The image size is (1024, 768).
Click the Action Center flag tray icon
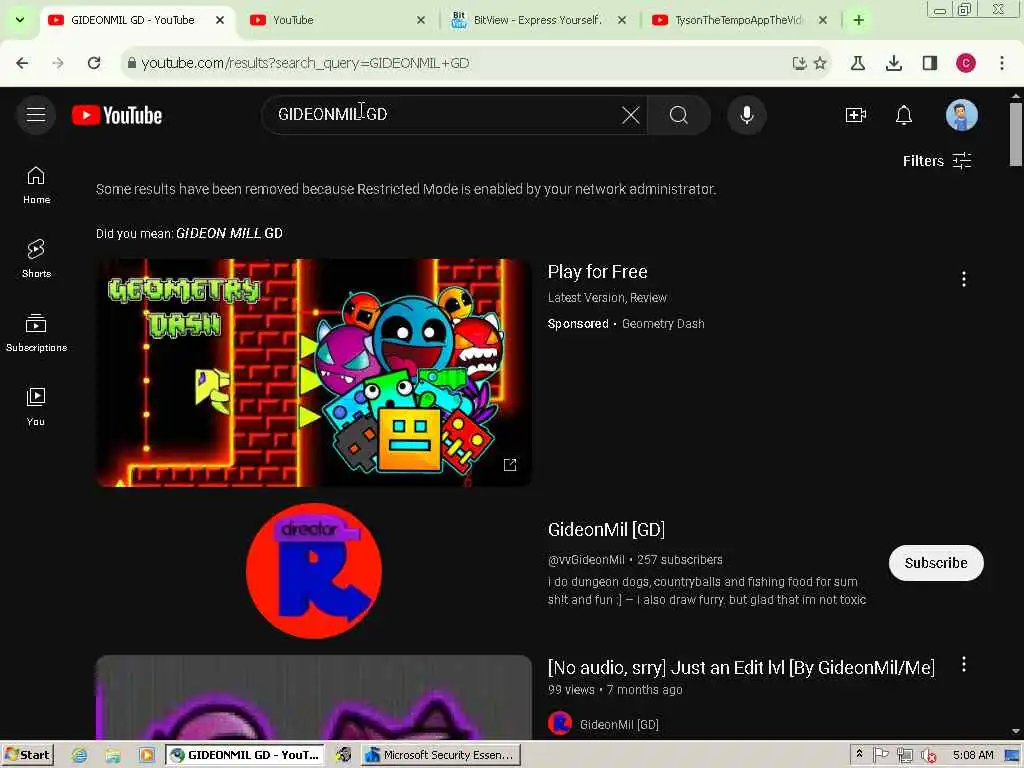(x=880, y=755)
